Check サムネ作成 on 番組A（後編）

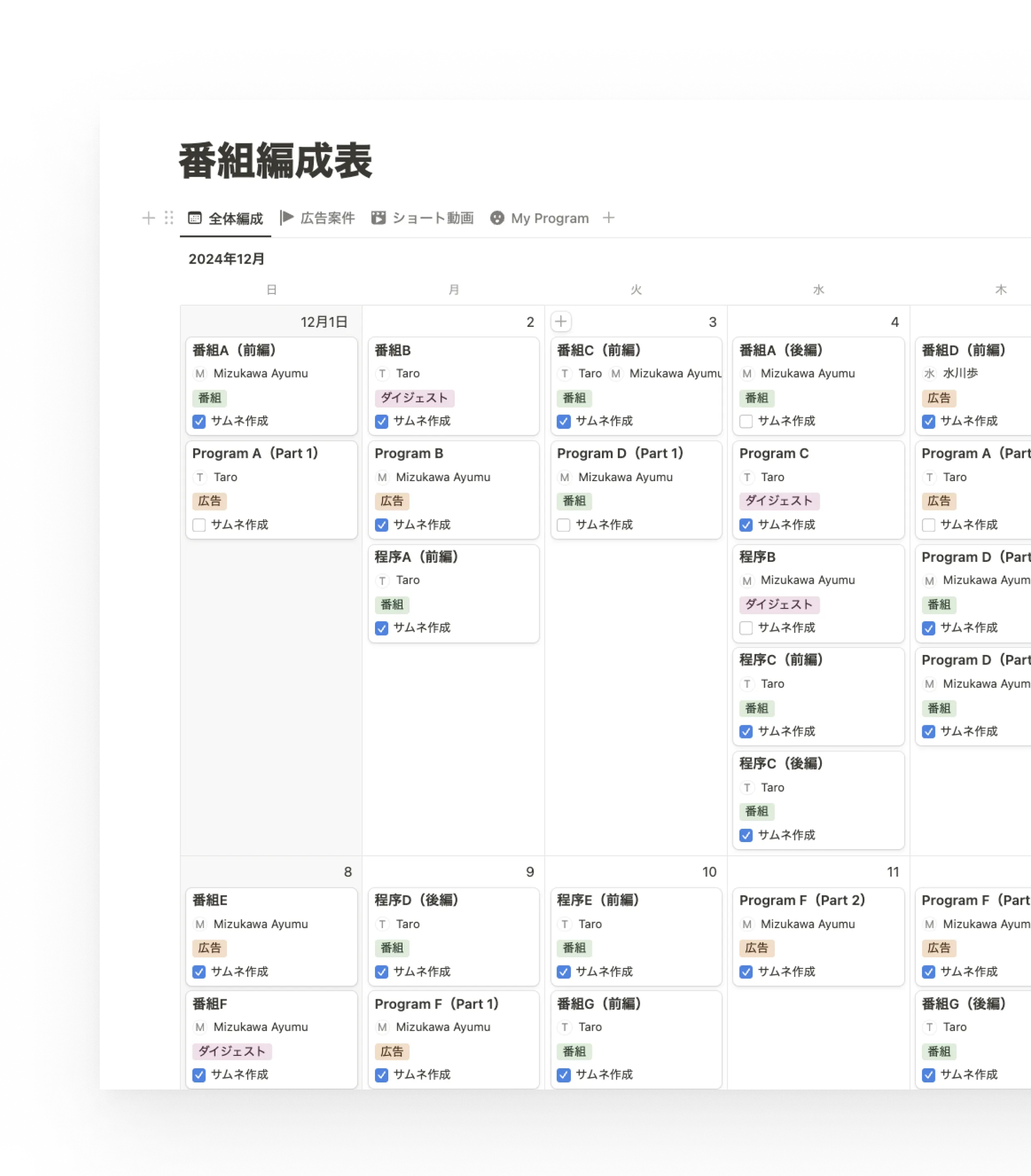coord(746,422)
